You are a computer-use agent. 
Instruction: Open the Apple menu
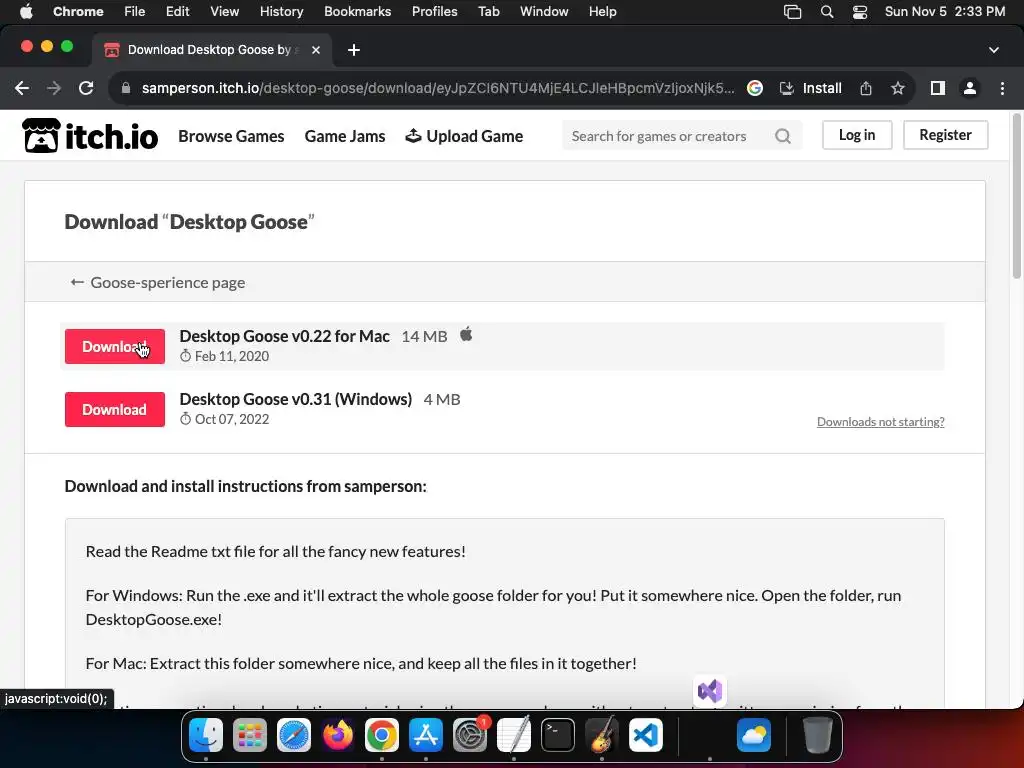click(x=26, y=12)
